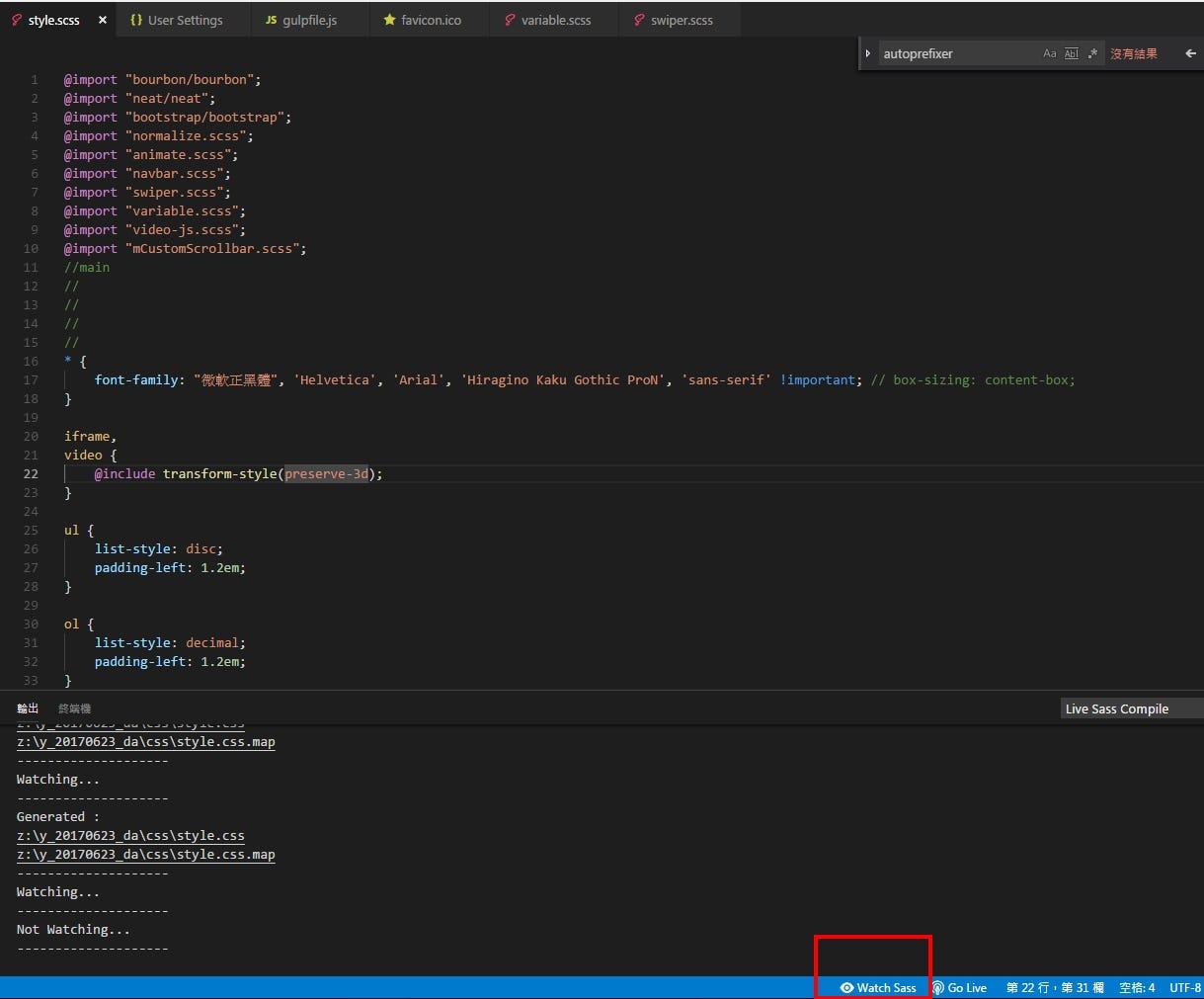Click the @import "variable.scss" code line
The width and height of the screenshot is (1204, 999).
(155, 211)
